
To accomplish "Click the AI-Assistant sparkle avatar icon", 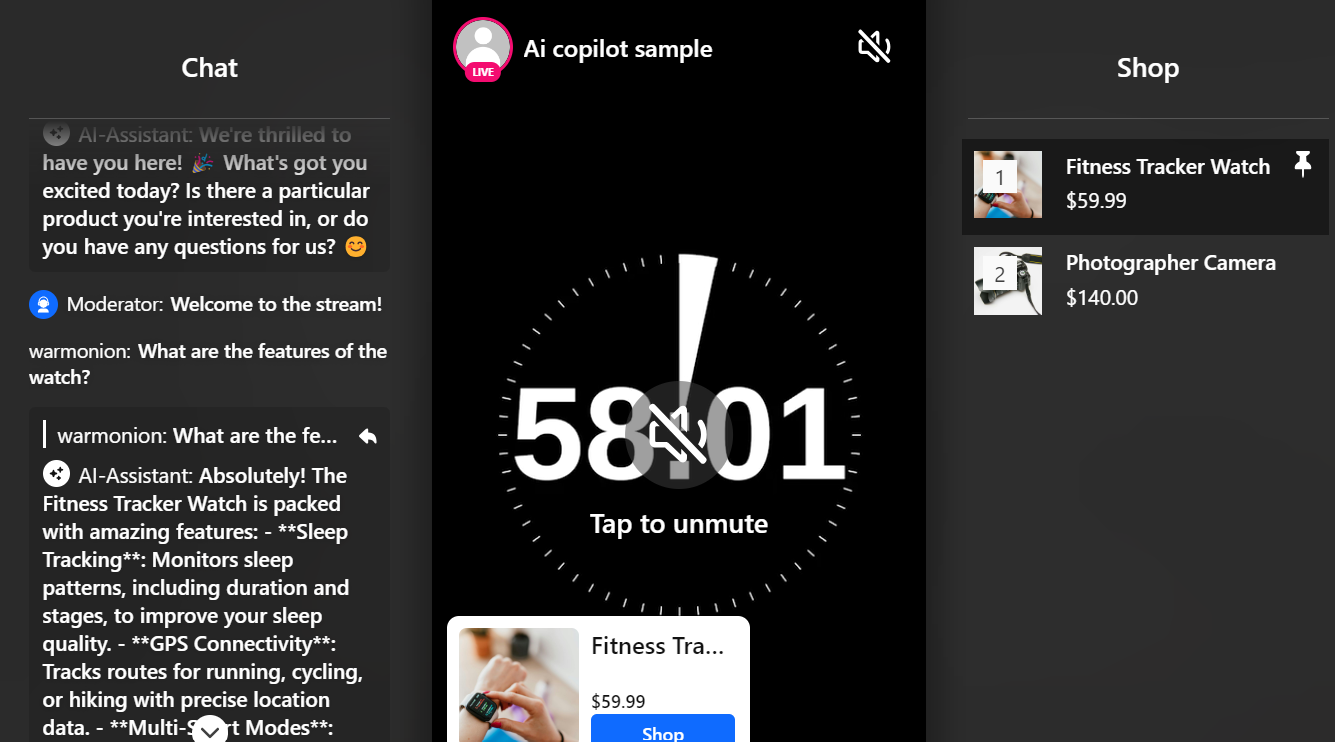I will tap(56, 474).
